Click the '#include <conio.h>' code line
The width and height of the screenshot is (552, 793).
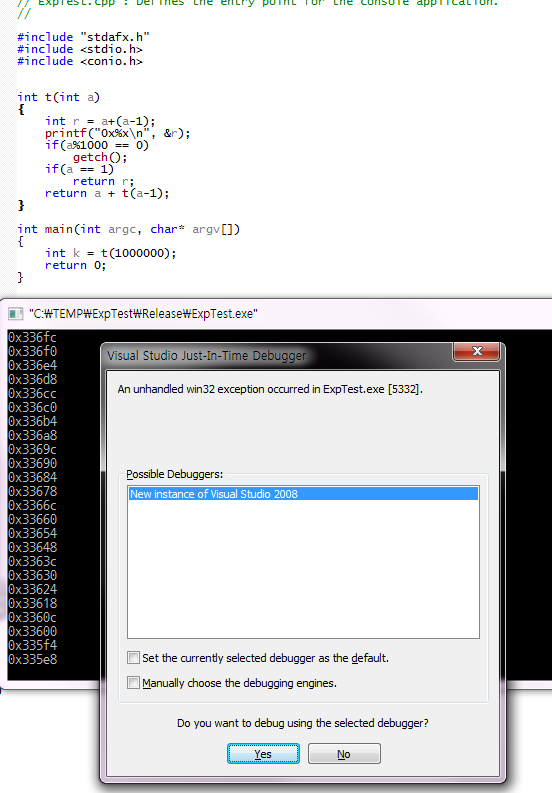pyautogui.click(x=80, y=61)
